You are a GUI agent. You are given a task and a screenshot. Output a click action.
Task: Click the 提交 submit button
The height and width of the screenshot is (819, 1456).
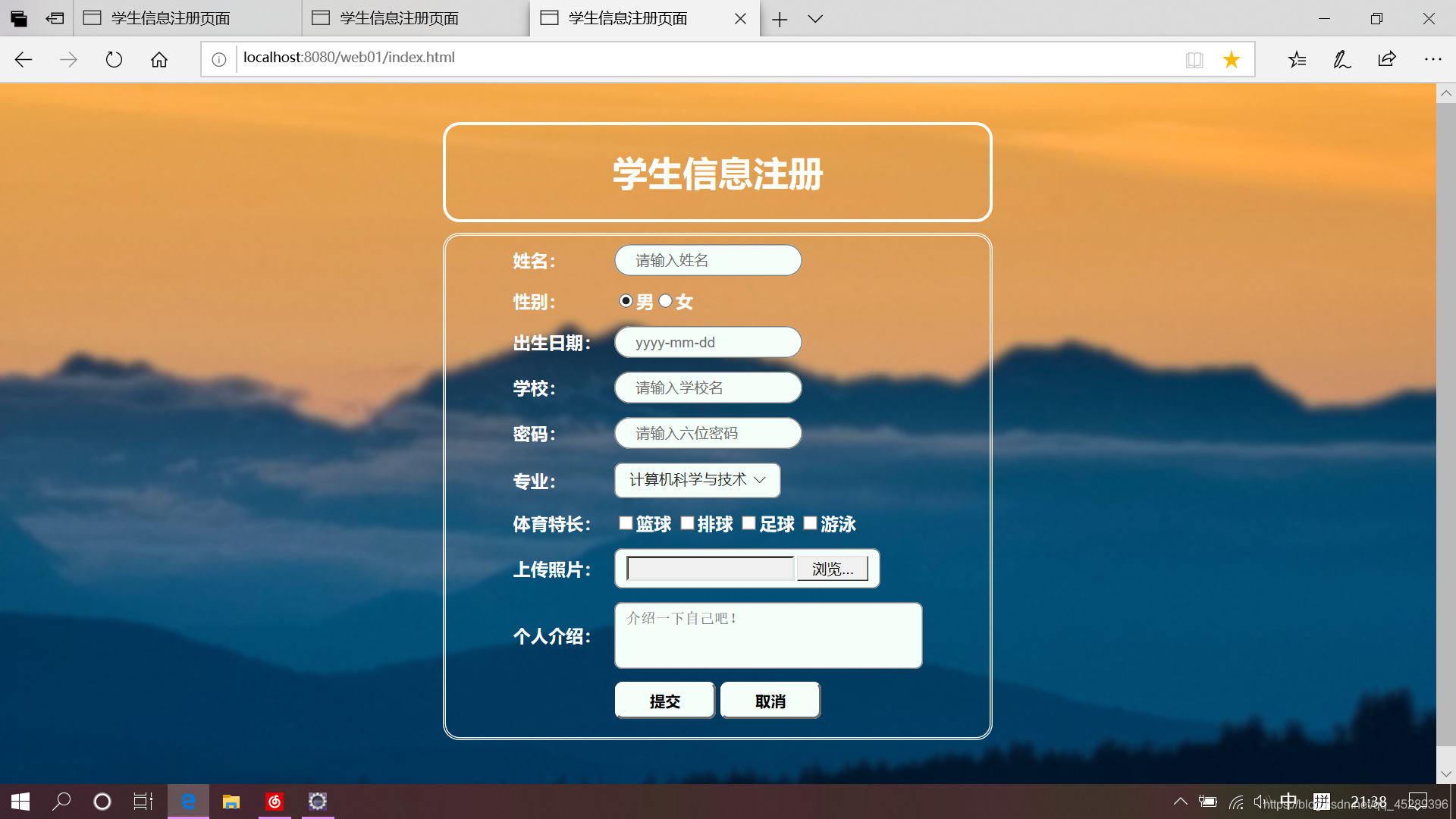pyautogui.click(x=664, y=700)
